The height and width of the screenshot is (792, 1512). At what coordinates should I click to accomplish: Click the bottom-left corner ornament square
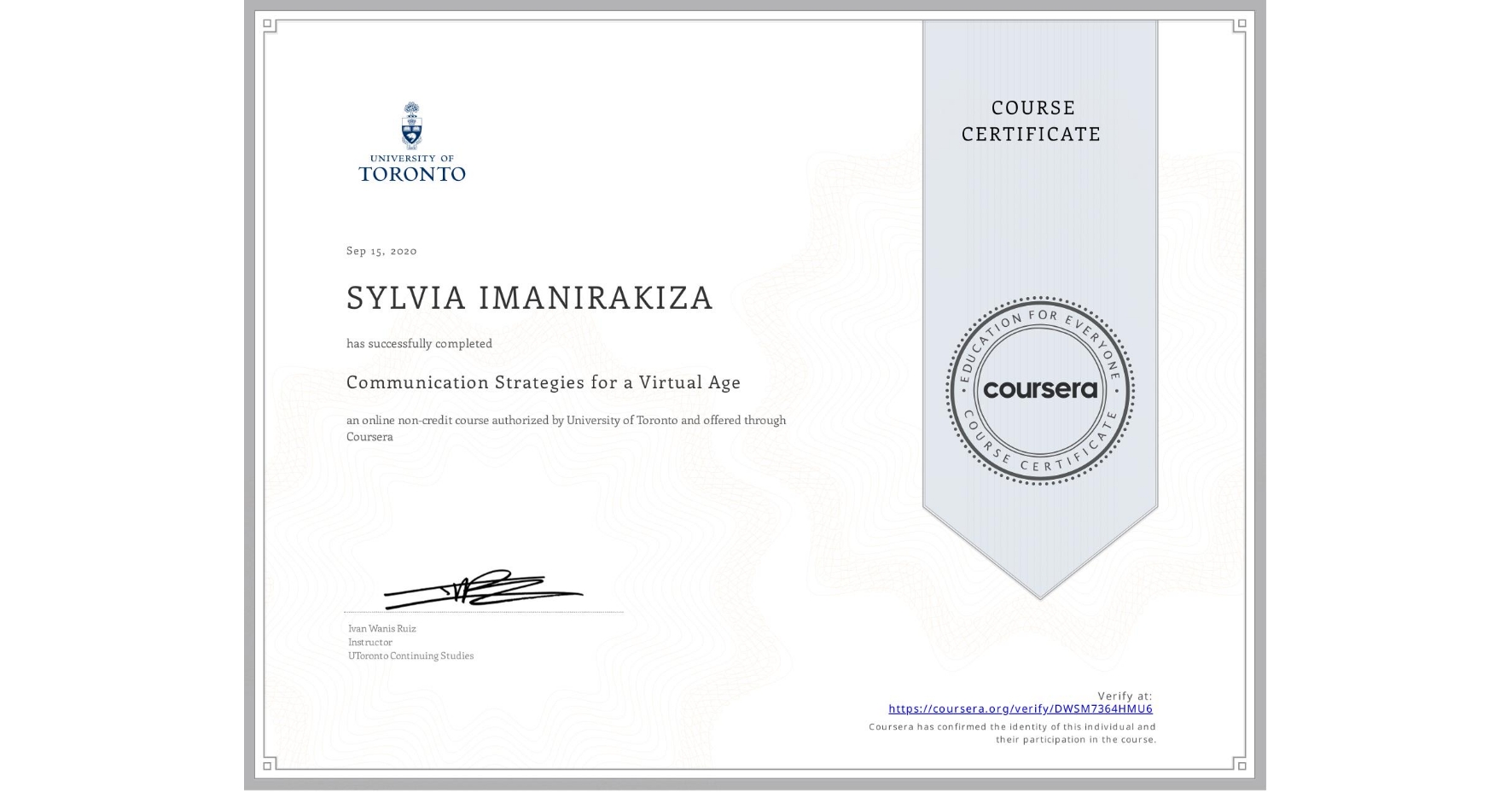click(268, 767)
